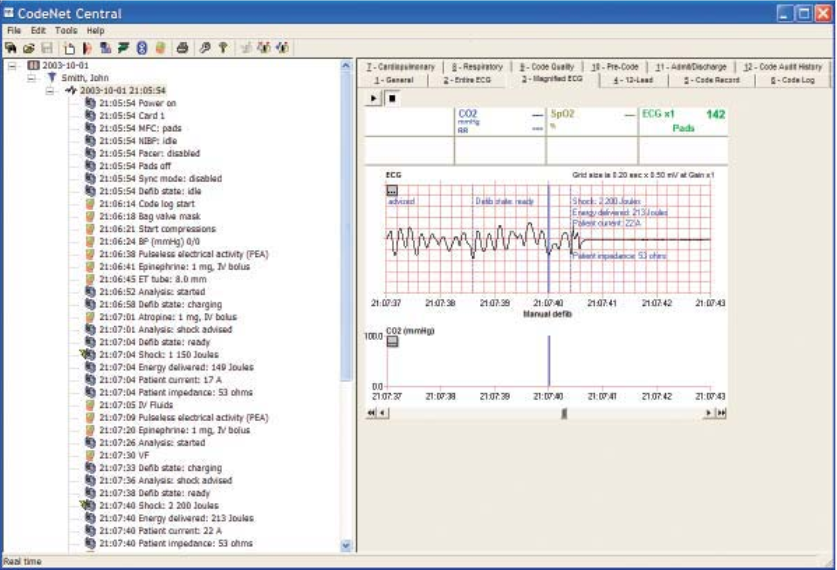Select the 21:07:40 Shock: 2 200 Joules entry

pyautogui.click(x=159, y=505)
